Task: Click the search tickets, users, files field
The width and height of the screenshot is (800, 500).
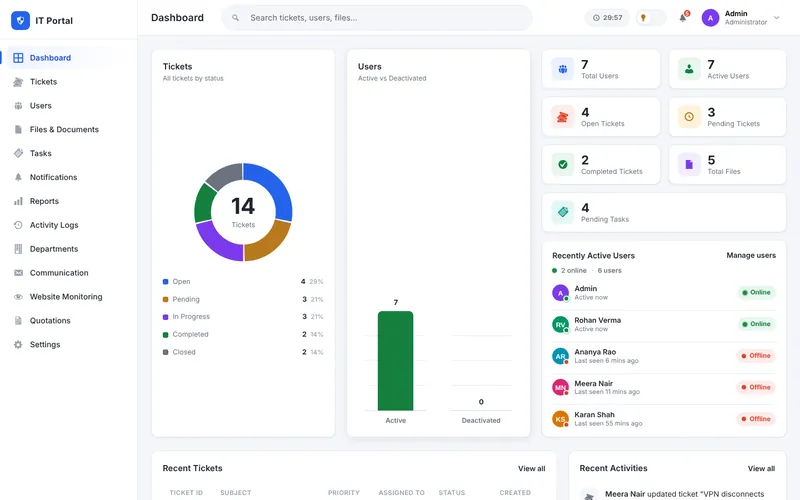Action: [x=377, y=18]
